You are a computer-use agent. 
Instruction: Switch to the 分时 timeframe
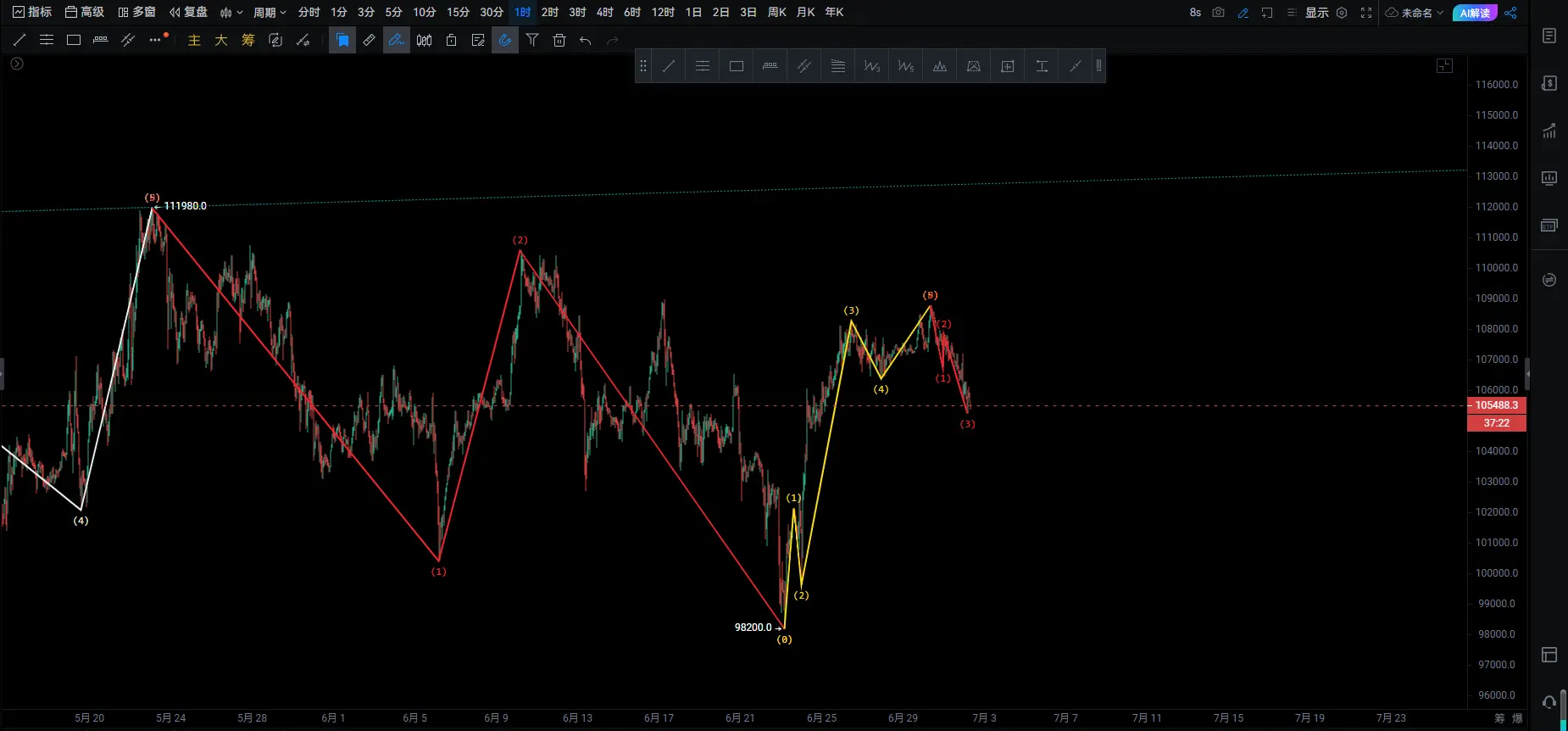pos(309,13)
